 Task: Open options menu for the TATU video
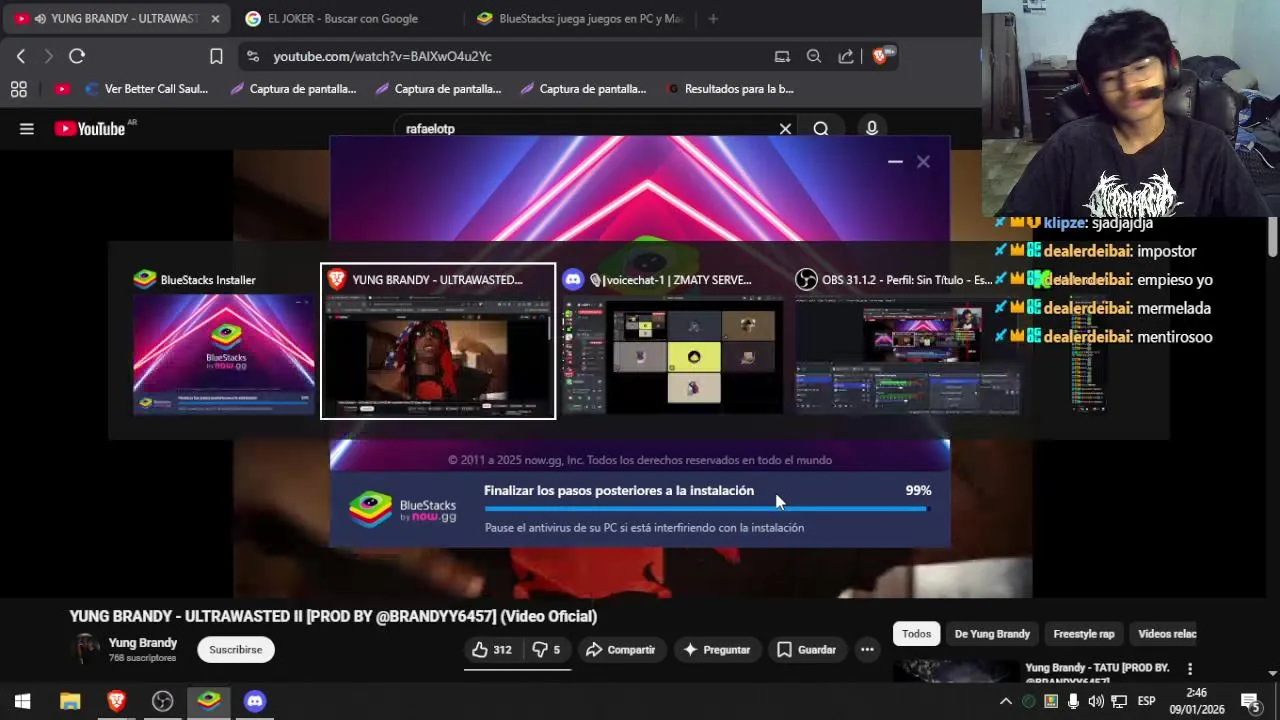click(1190, 669)
